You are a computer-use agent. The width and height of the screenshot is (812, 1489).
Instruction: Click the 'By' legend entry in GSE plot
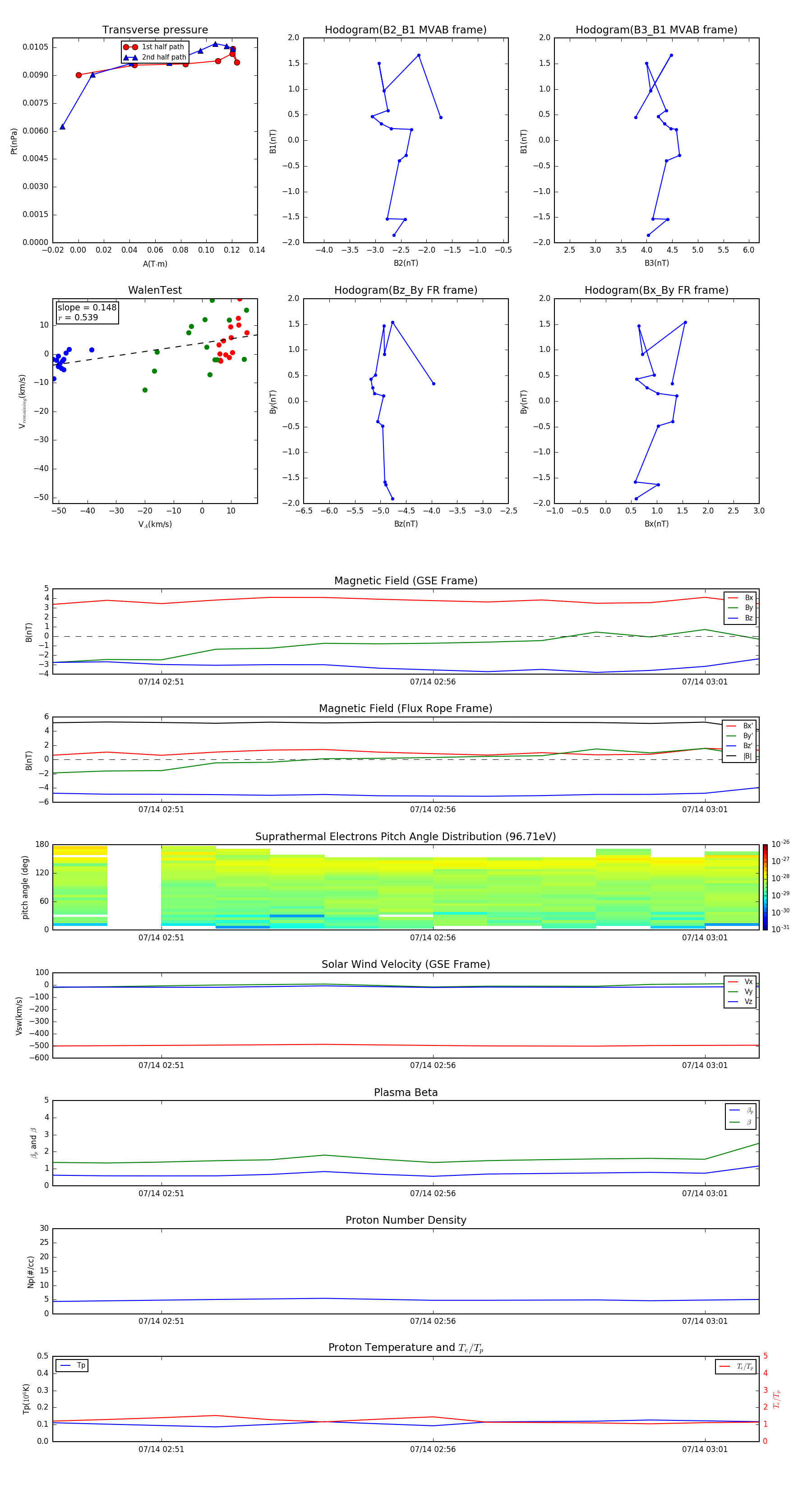point(740,608)
